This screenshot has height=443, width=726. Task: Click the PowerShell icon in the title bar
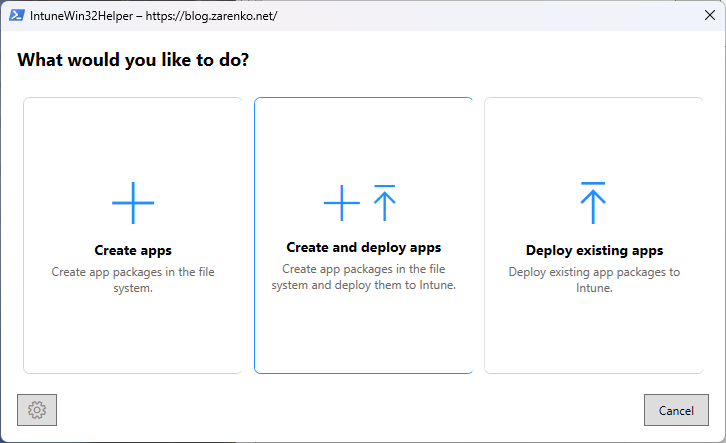coord(17,15)
